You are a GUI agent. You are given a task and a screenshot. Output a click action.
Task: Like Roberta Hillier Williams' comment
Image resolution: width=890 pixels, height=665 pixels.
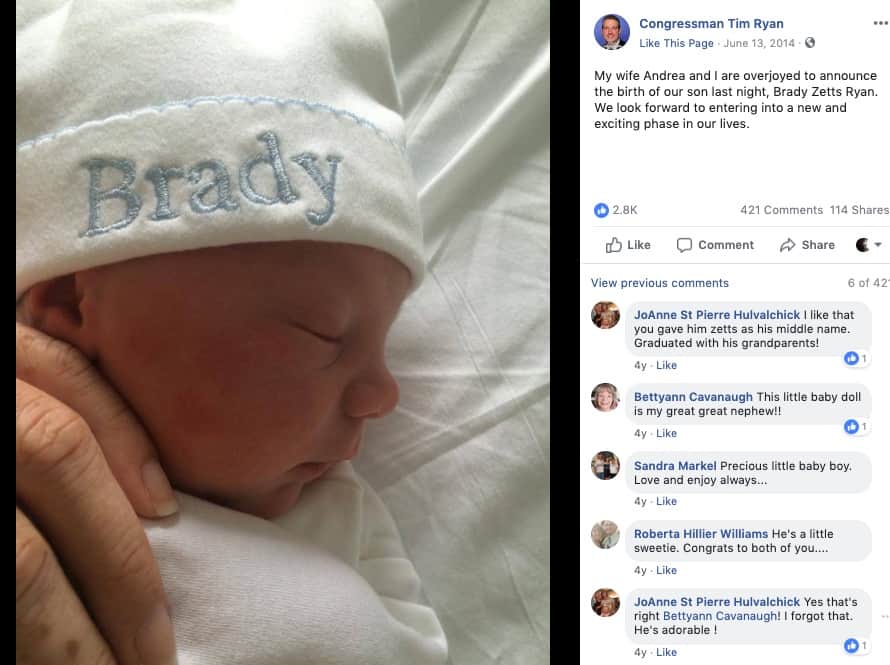click(x=666, y=570)
